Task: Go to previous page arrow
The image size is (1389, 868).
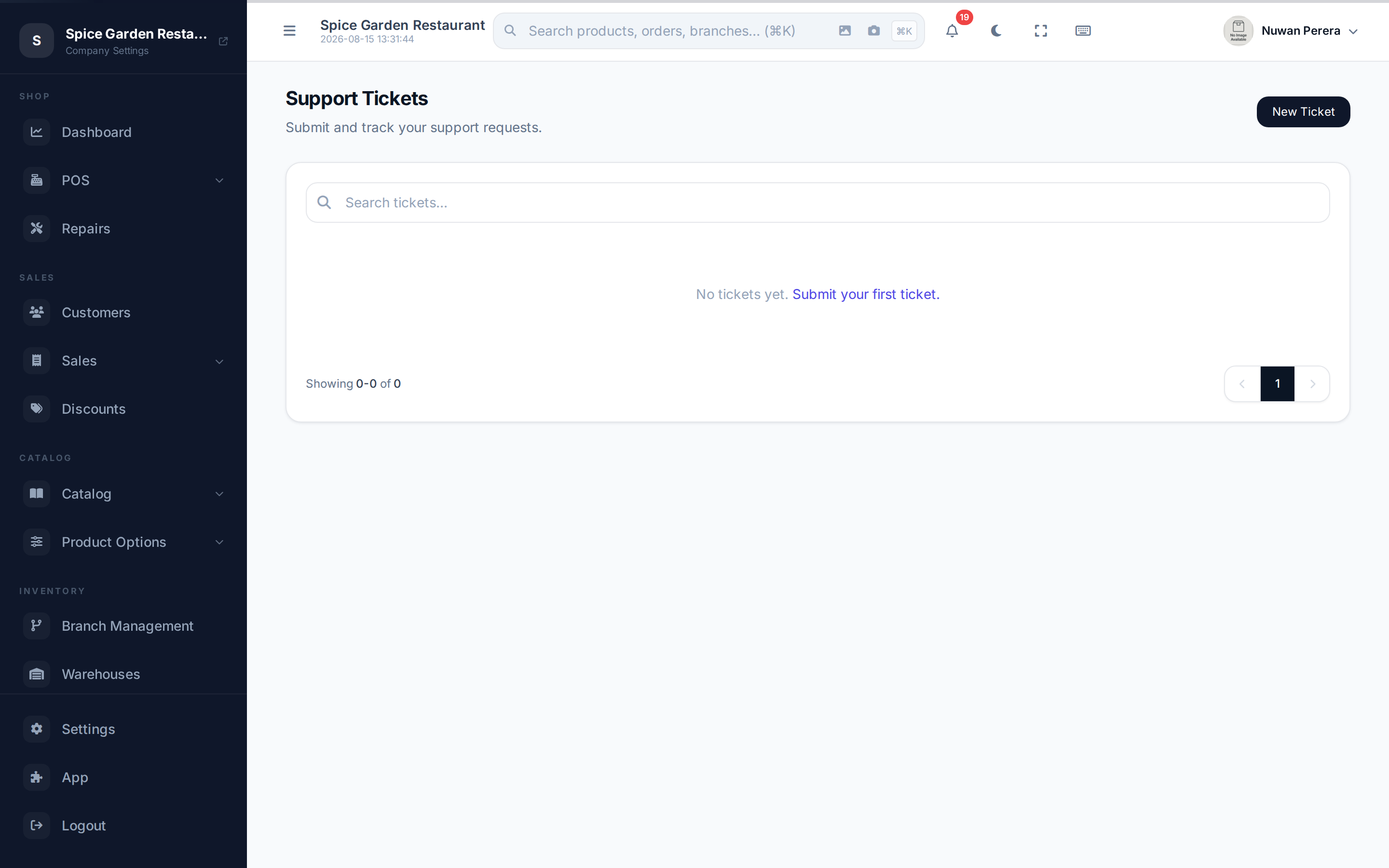Action: (x=1242, y=384)
